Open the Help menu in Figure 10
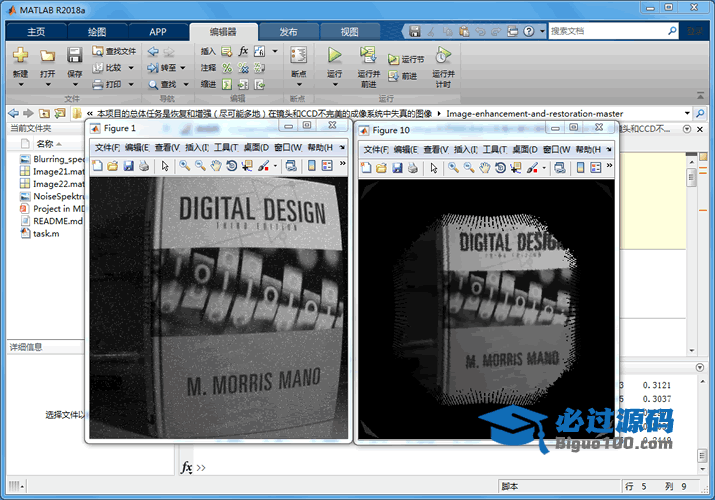This screenshot has height=500, width=715. [x=588, y=149]
